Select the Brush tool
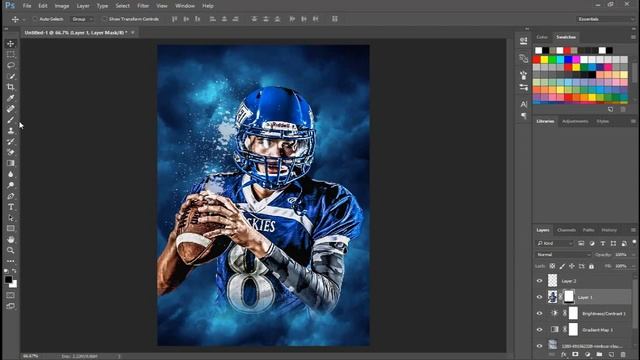This screenshot has height=360, width=640. pos(11,120)
